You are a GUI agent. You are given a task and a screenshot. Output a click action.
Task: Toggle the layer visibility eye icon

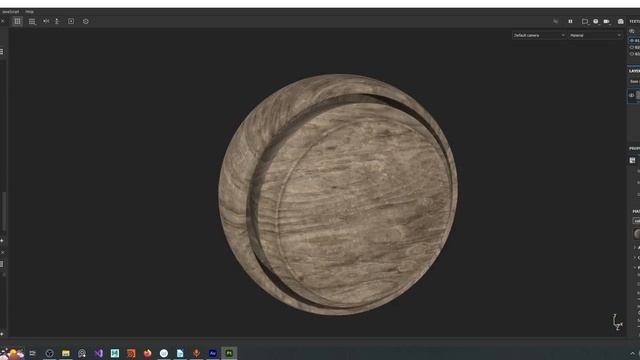point(631,96)
